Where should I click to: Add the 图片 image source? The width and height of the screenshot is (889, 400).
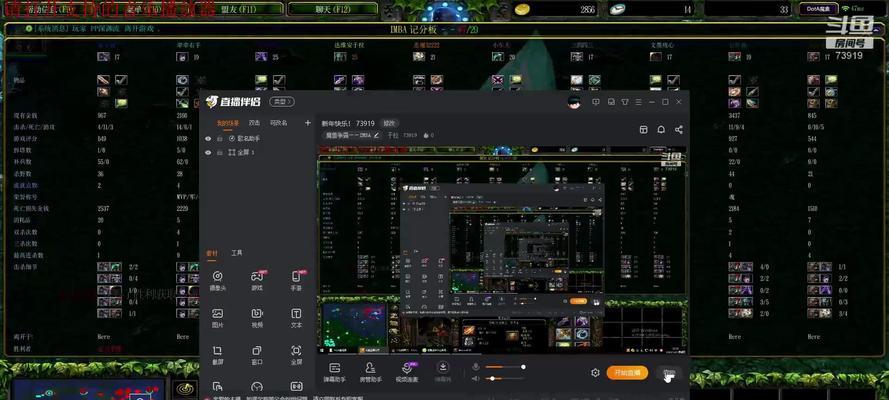point(218,317)
